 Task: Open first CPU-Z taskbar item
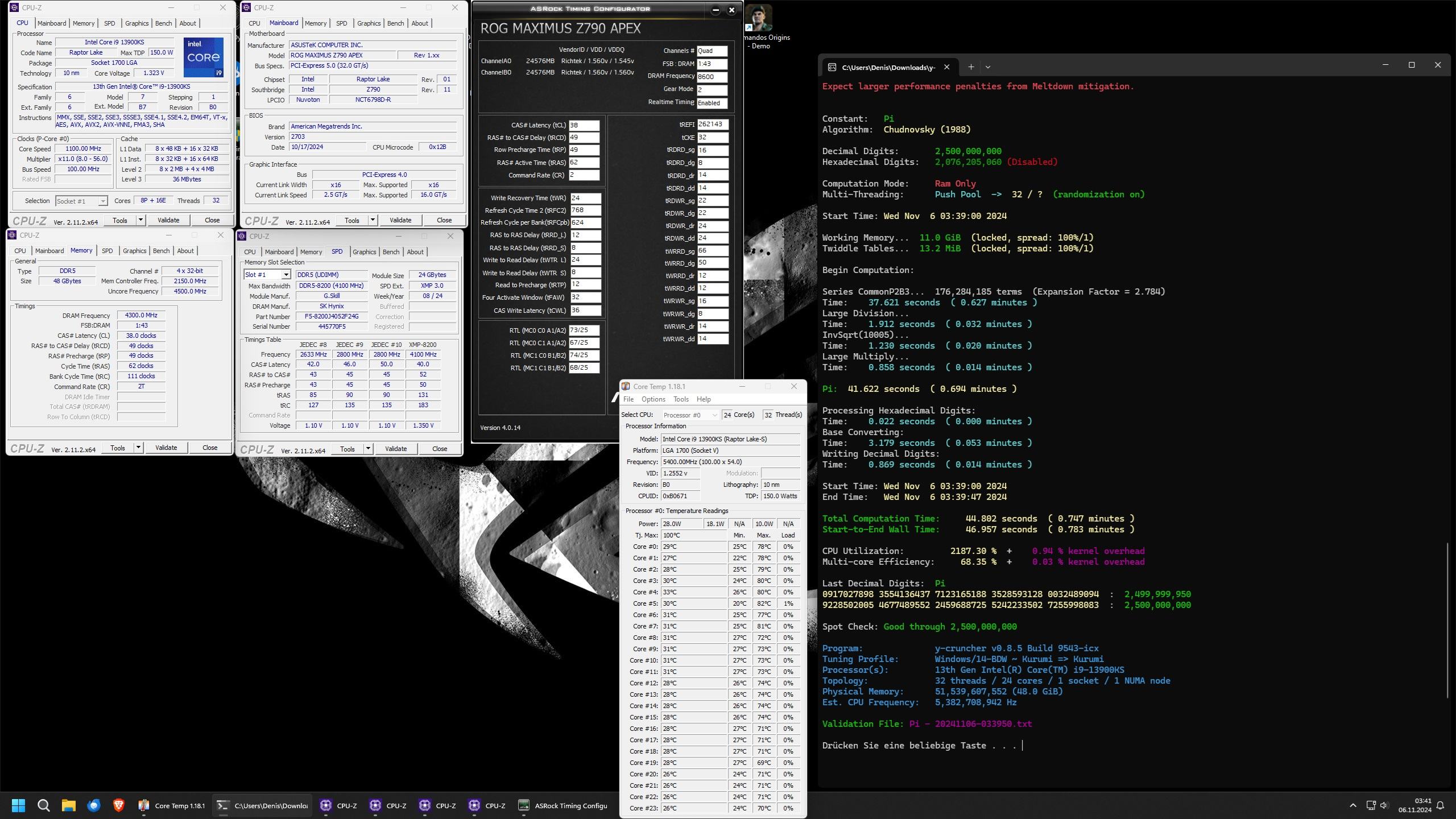pyautogui.click(x=339, y=805)
